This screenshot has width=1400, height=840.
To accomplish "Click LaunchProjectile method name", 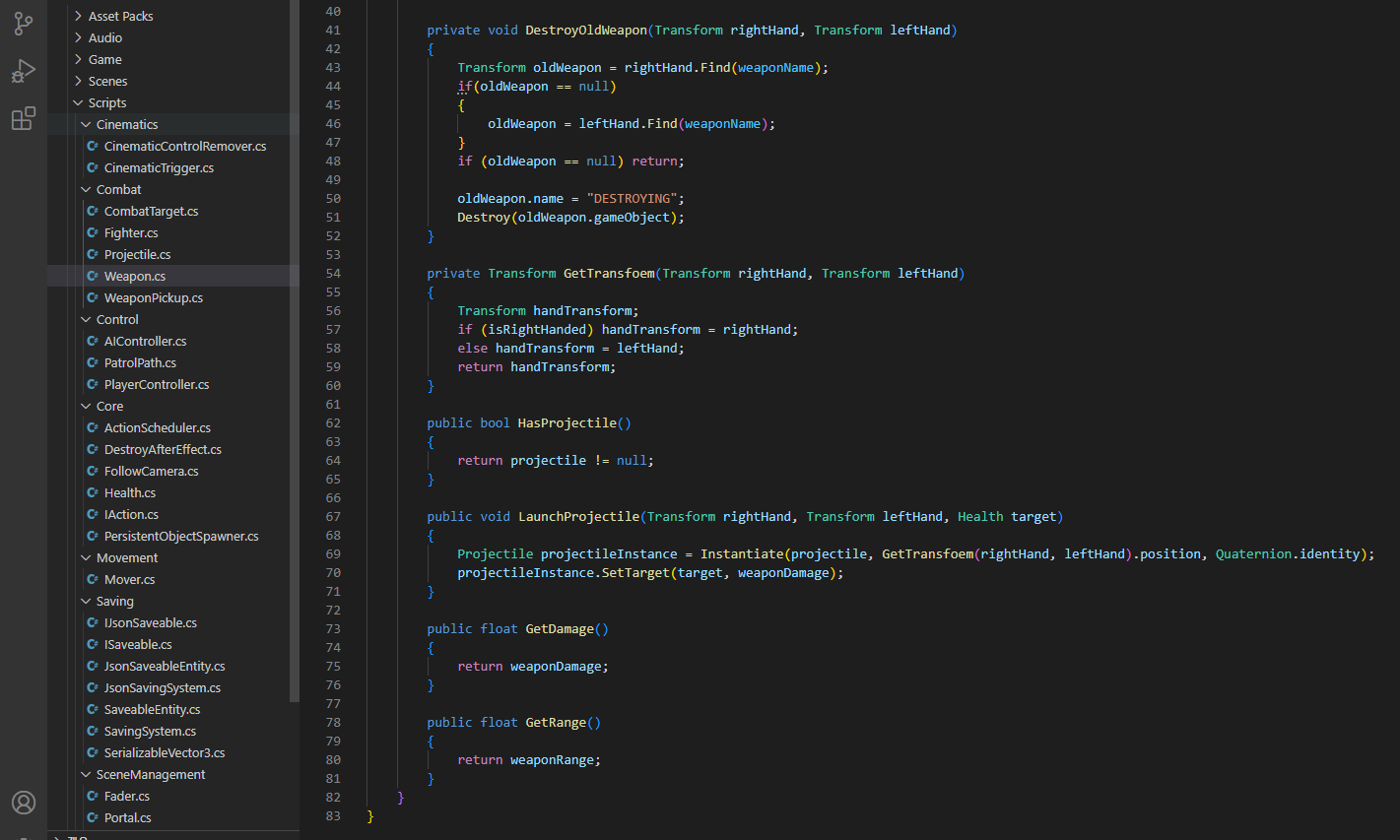I will (579, 516).
